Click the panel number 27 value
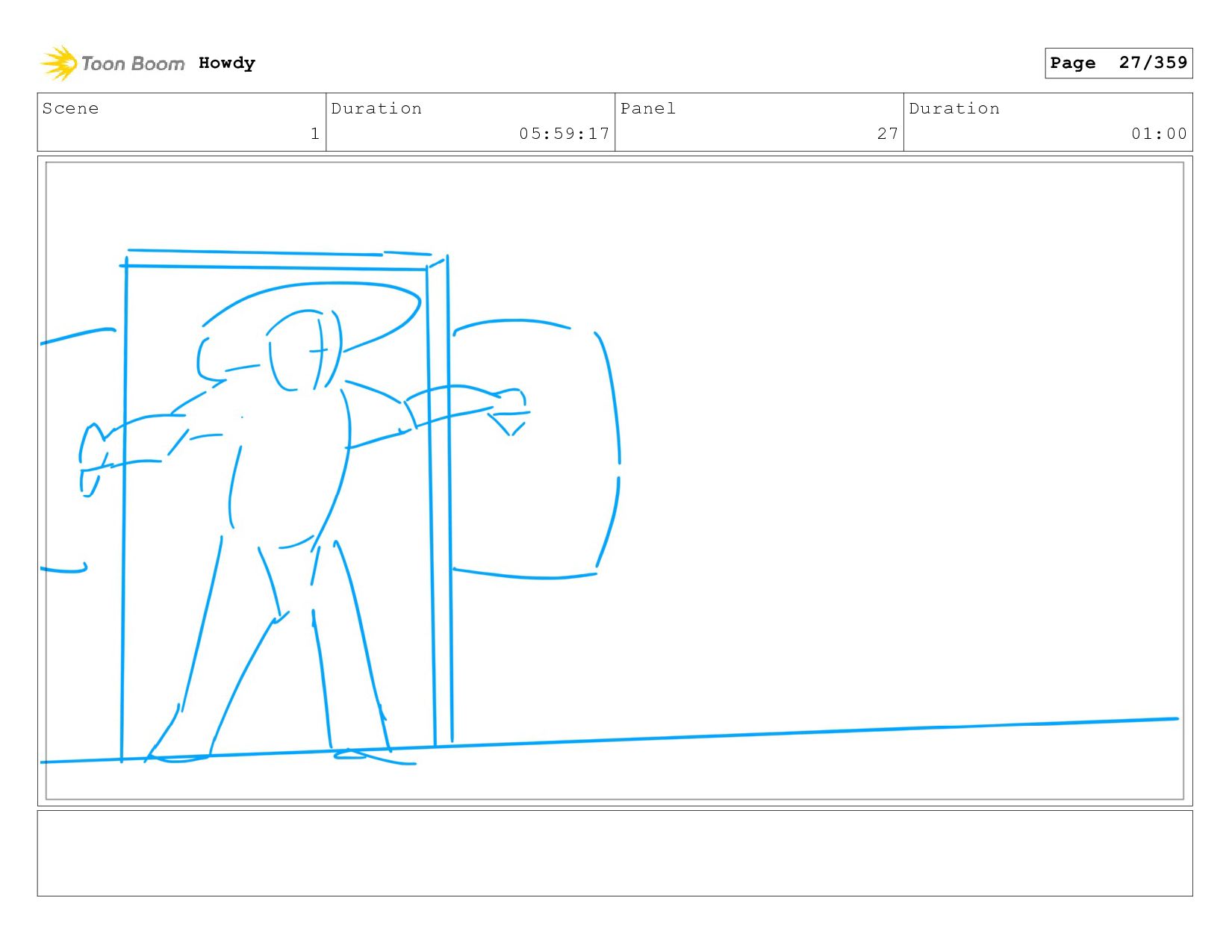The height and width of the screenshot is (952, 1232). coord(888,134)
